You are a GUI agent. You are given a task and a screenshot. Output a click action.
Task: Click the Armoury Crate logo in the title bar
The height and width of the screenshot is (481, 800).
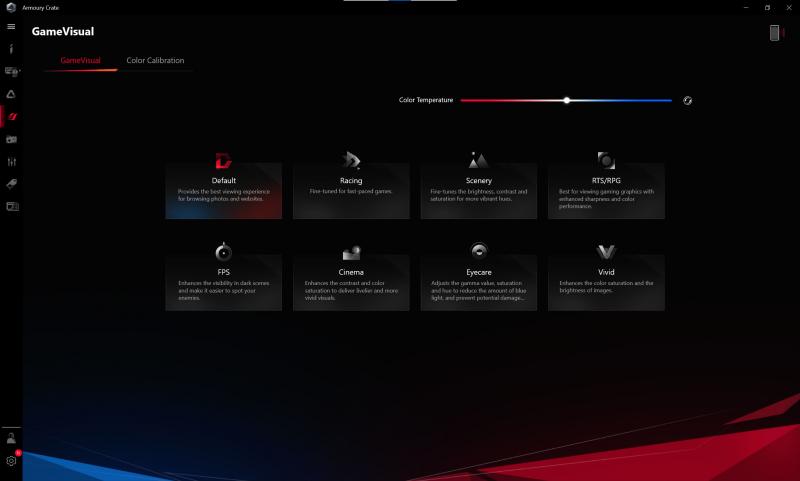point(11,7)
